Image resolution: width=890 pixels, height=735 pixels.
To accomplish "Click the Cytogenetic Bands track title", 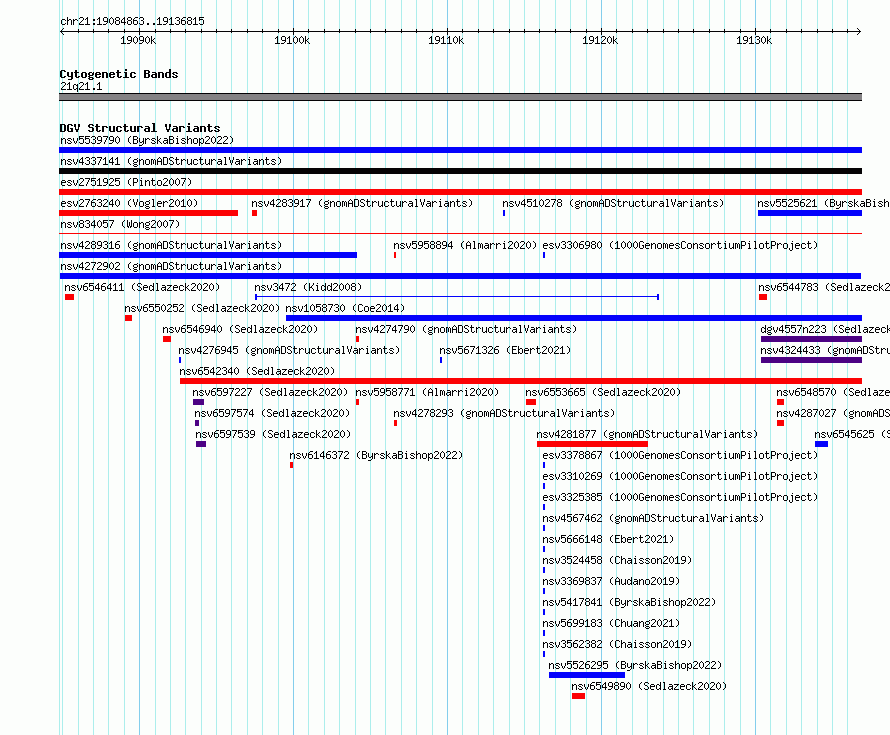I will pos(119,74).
